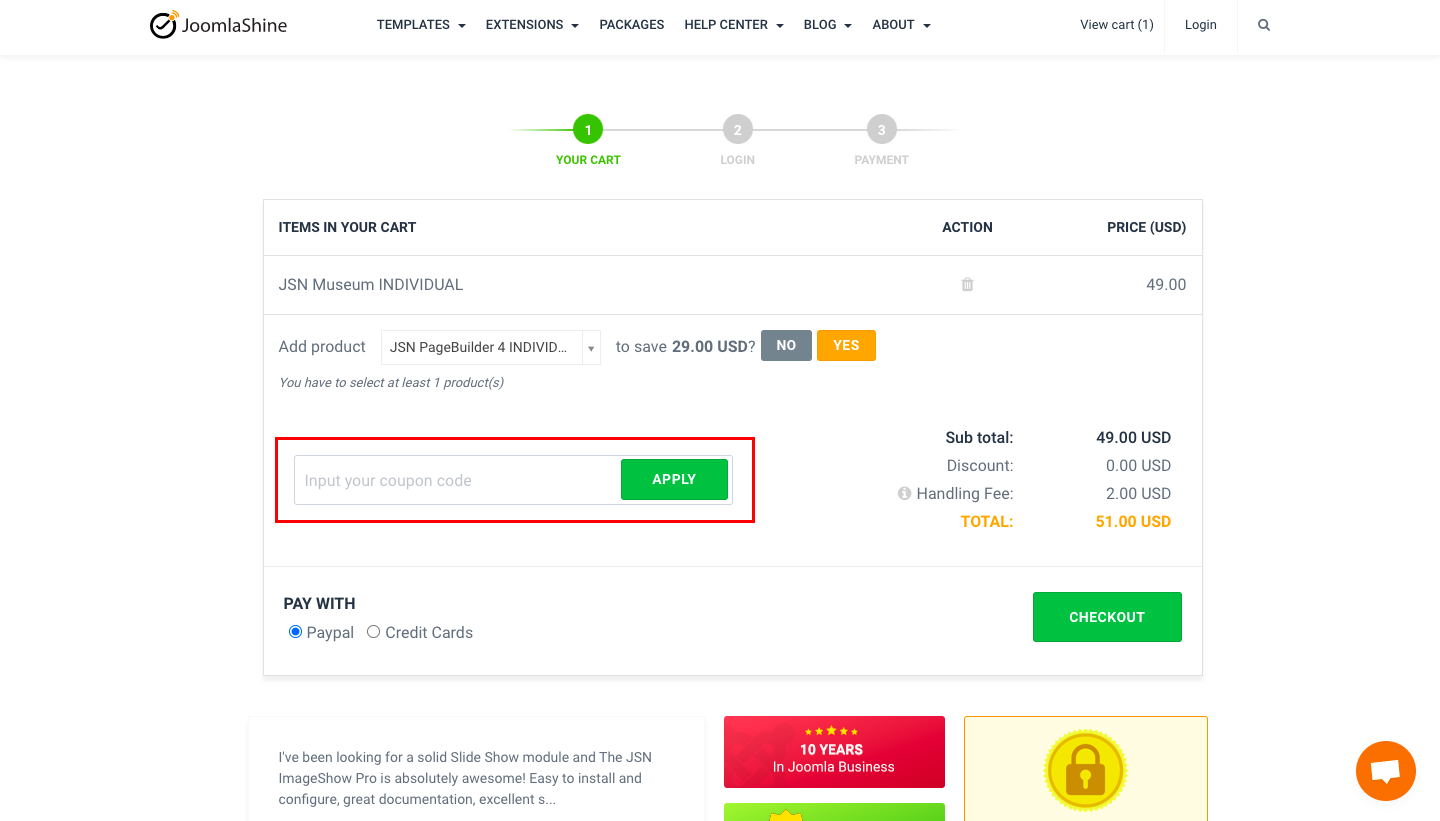Viewport: 1440px width, 821px height.
Task: Apply the coupon code
Action: pos(674,480)
